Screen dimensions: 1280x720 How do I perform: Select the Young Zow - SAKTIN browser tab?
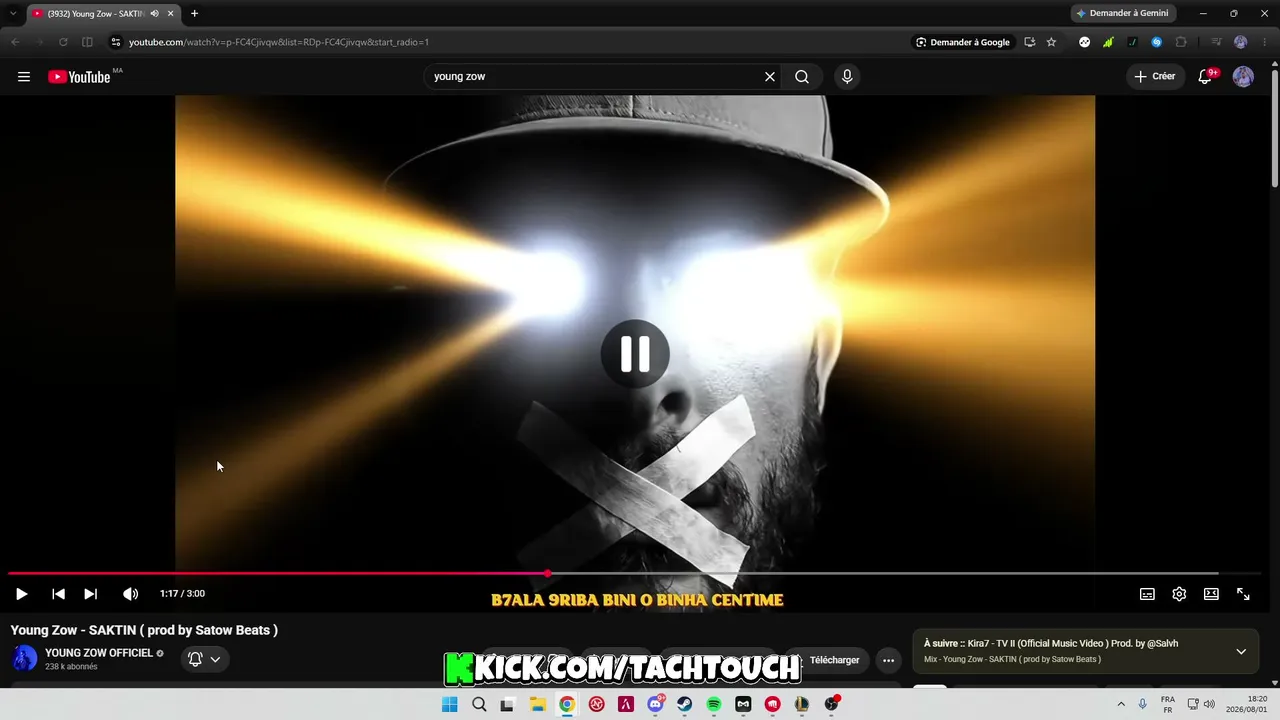point(103,13)
